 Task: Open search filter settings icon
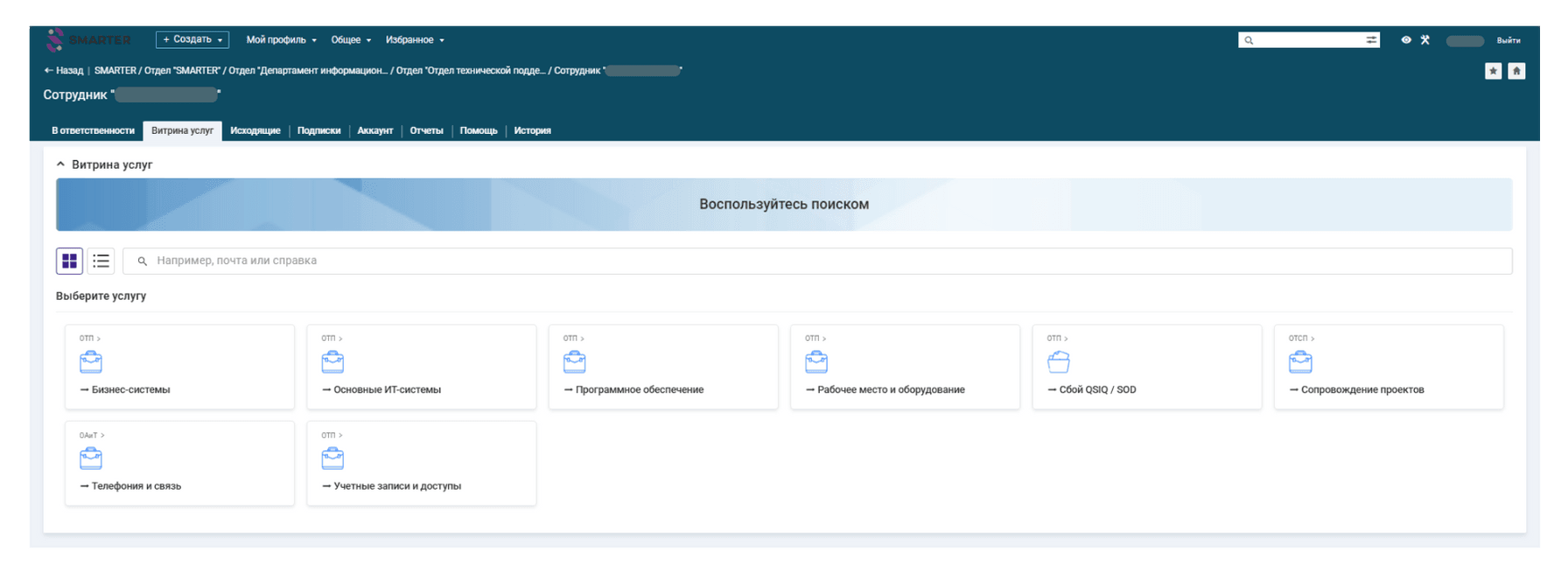(1371, 40)
